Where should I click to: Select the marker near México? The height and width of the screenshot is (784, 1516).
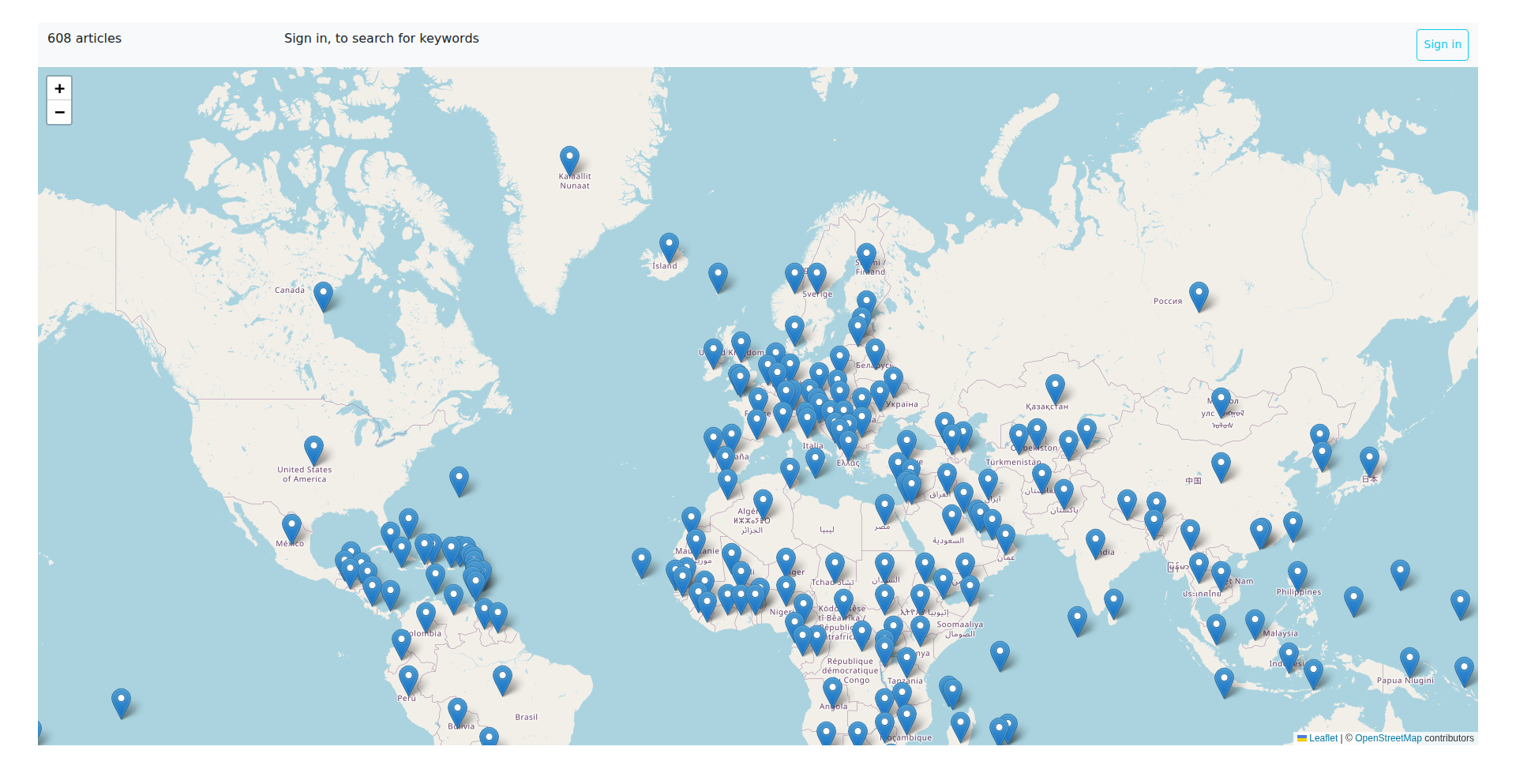290,524
